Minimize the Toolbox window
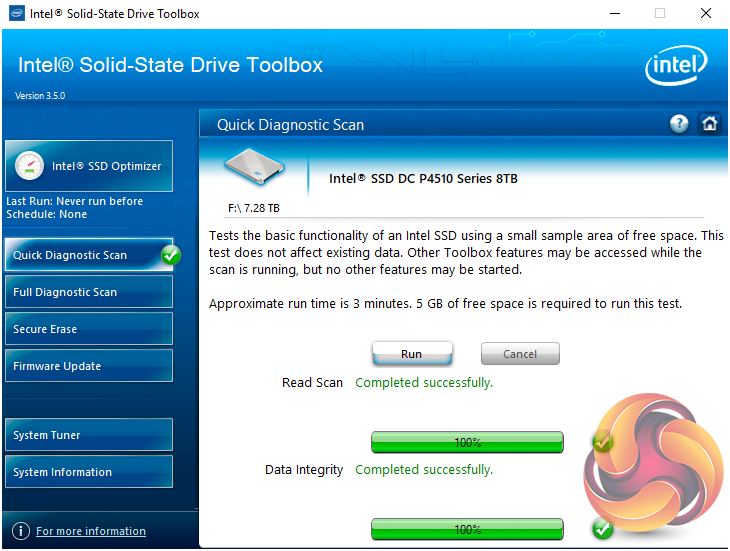Viewport: 730px width, 551px height. pyautogui.click(x=615, y=13)
